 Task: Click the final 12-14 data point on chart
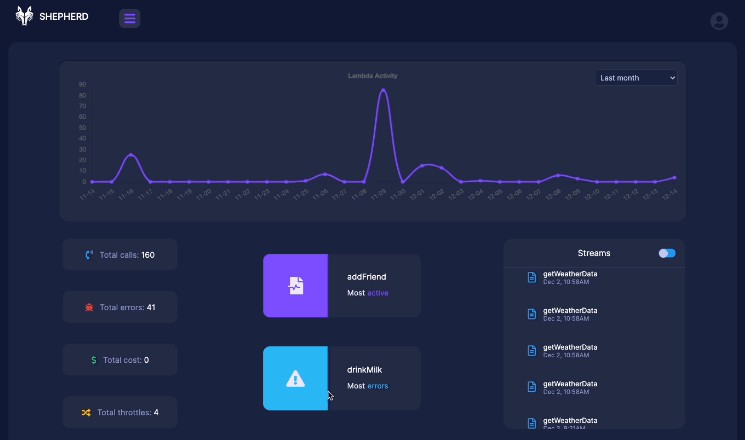674,178
